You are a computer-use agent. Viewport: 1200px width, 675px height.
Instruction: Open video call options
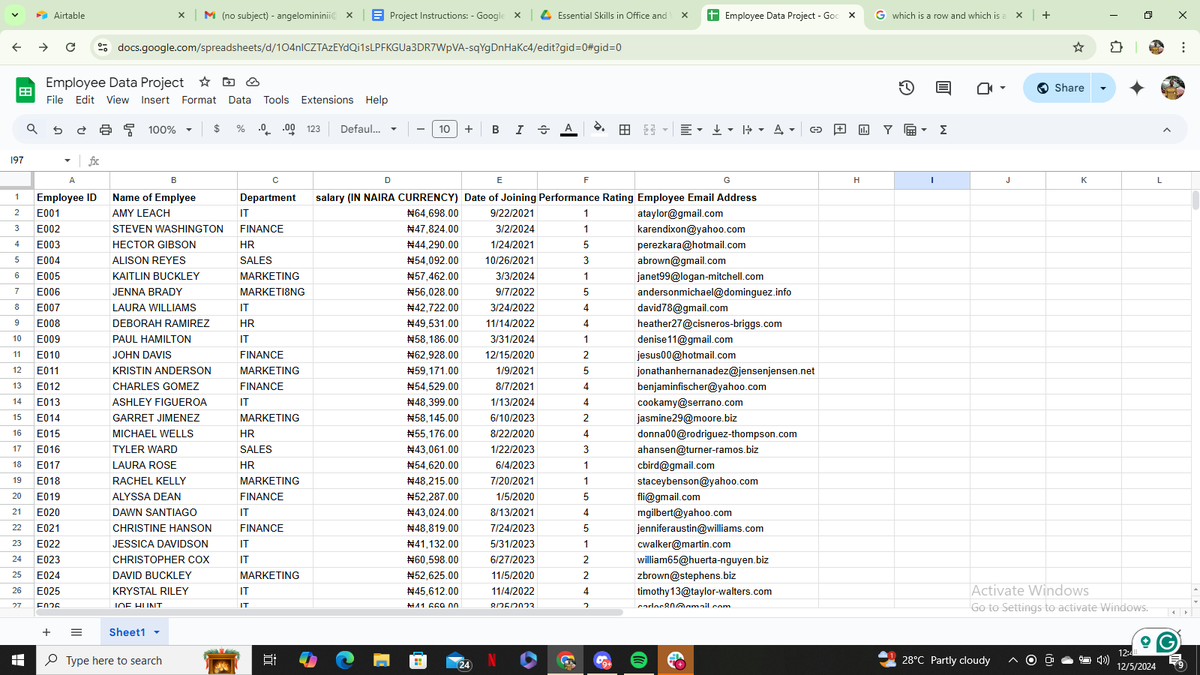990,88
